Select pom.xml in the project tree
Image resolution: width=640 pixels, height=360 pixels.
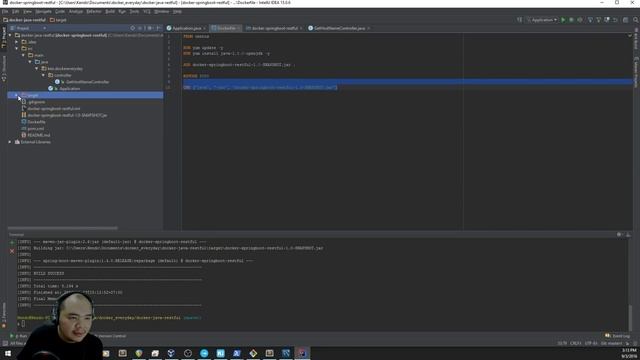pos(35,129)
